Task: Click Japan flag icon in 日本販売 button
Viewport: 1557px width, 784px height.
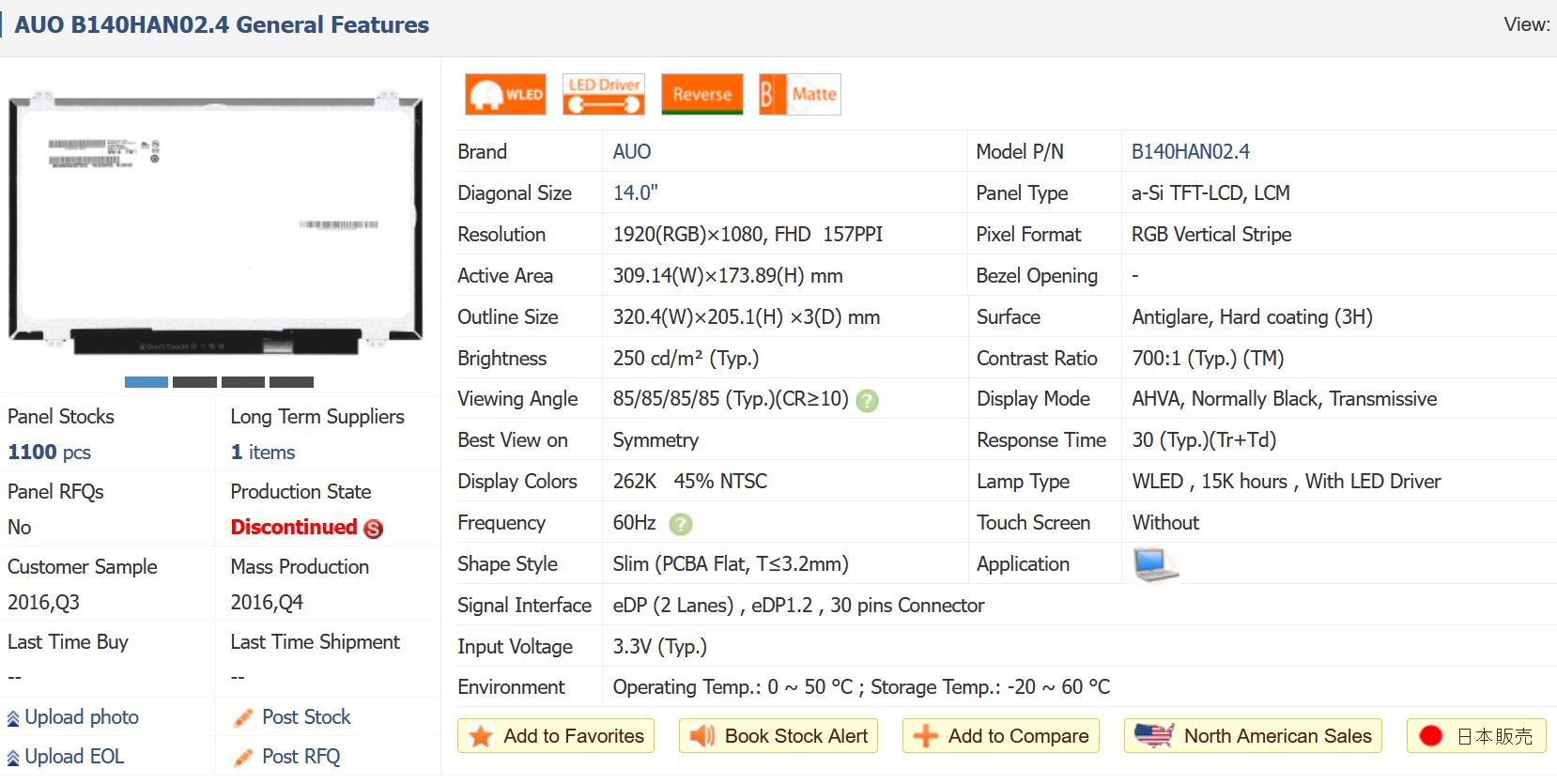Action: [1430, 736]
